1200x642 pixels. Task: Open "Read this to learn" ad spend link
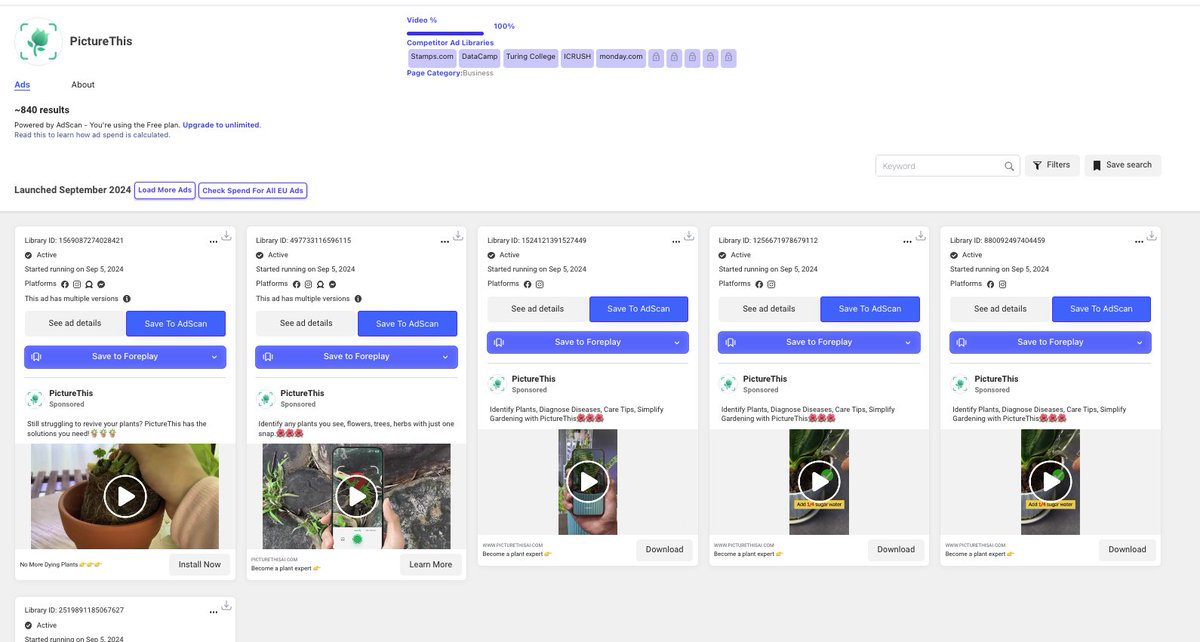click(x=92, y=135)
